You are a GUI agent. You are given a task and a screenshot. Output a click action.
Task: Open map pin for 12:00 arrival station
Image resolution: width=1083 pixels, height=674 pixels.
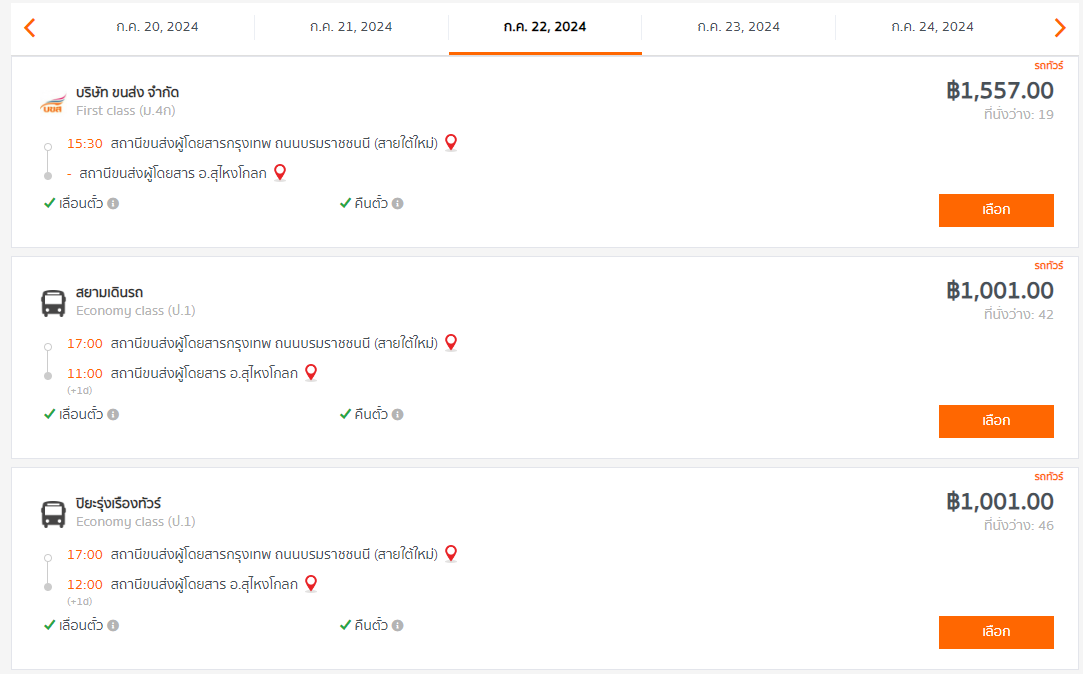tap(311, 584)
